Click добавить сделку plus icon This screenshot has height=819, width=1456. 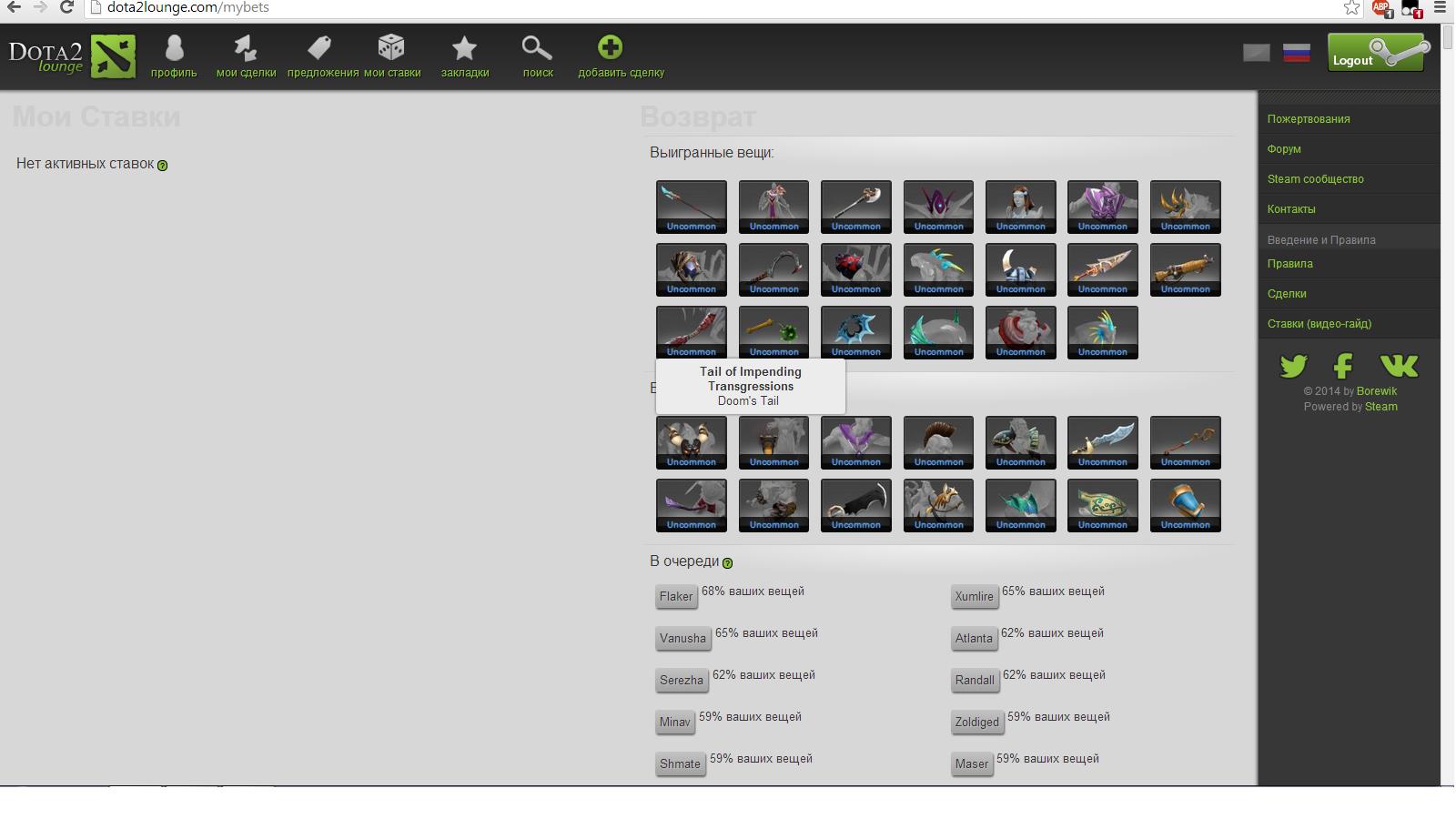click(x=611, y=48)
